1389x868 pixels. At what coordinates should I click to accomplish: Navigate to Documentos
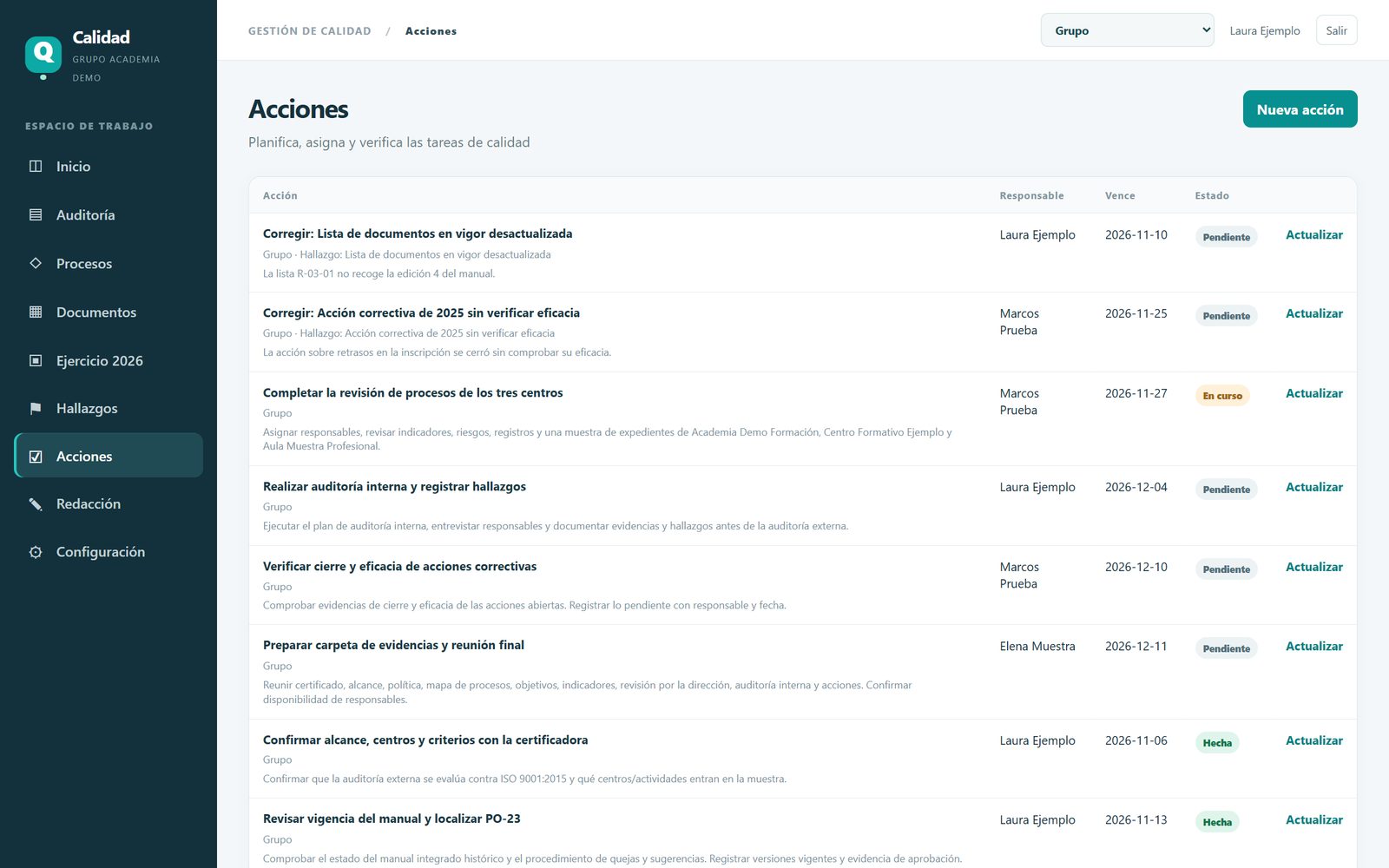pos(109,312)
